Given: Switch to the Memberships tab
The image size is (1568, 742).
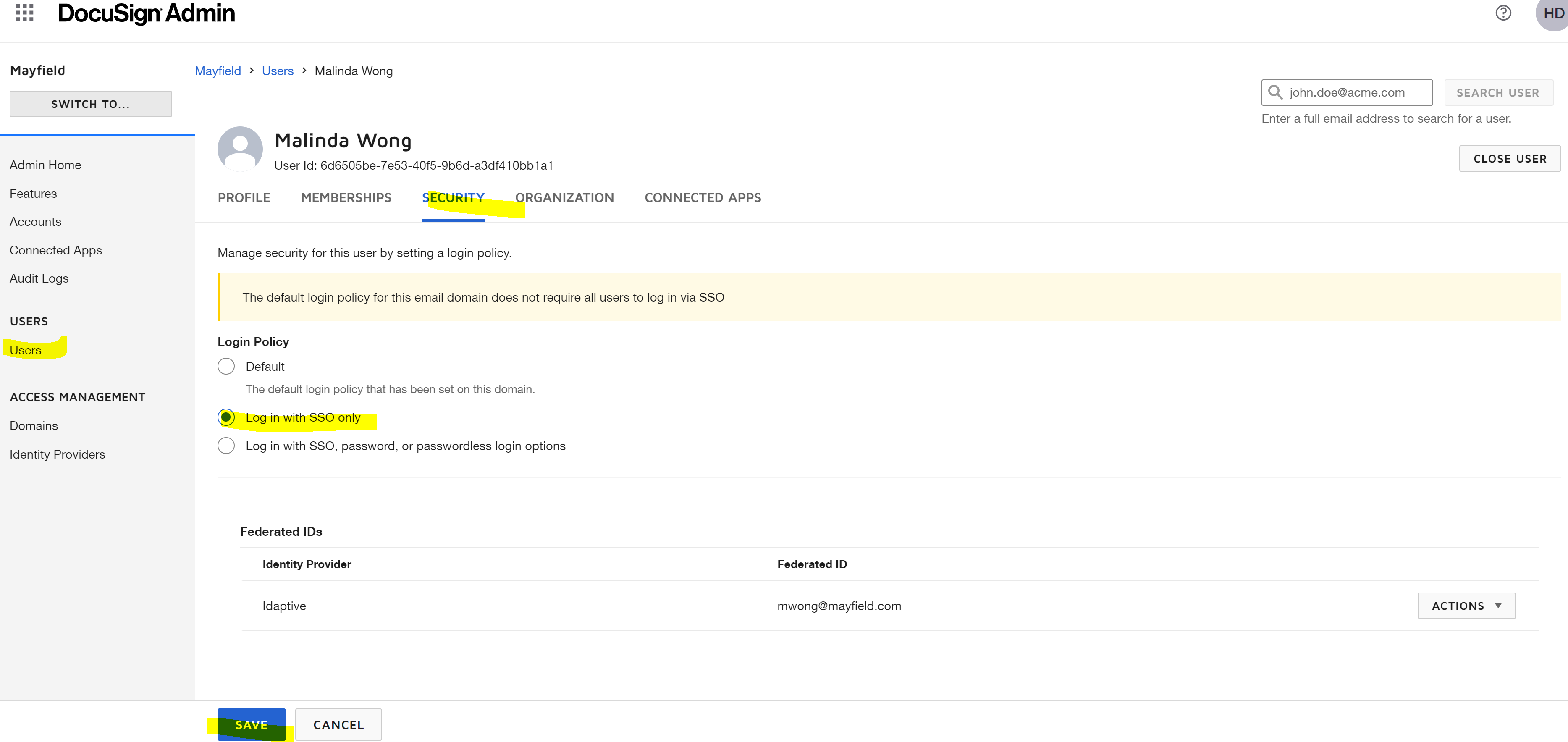Looking at the screenshot, I should coord(346,198).
